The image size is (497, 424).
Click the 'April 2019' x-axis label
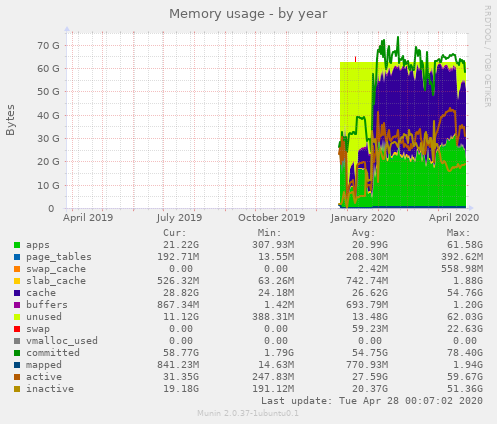click(x=88, y=218)
